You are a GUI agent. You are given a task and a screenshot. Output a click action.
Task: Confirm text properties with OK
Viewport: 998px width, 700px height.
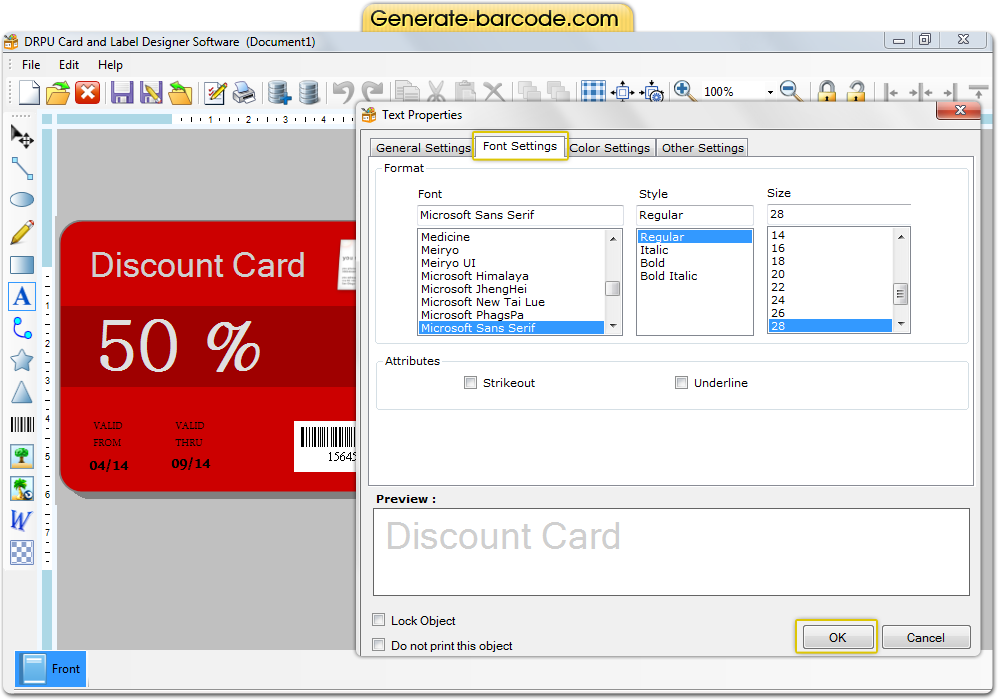(x=837, y=637)
